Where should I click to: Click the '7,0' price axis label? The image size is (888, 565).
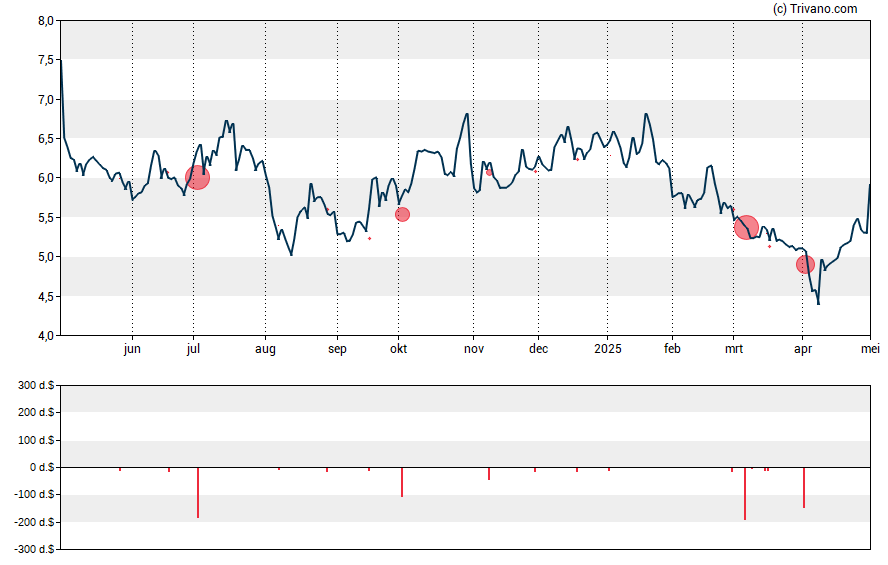[46, 100]
